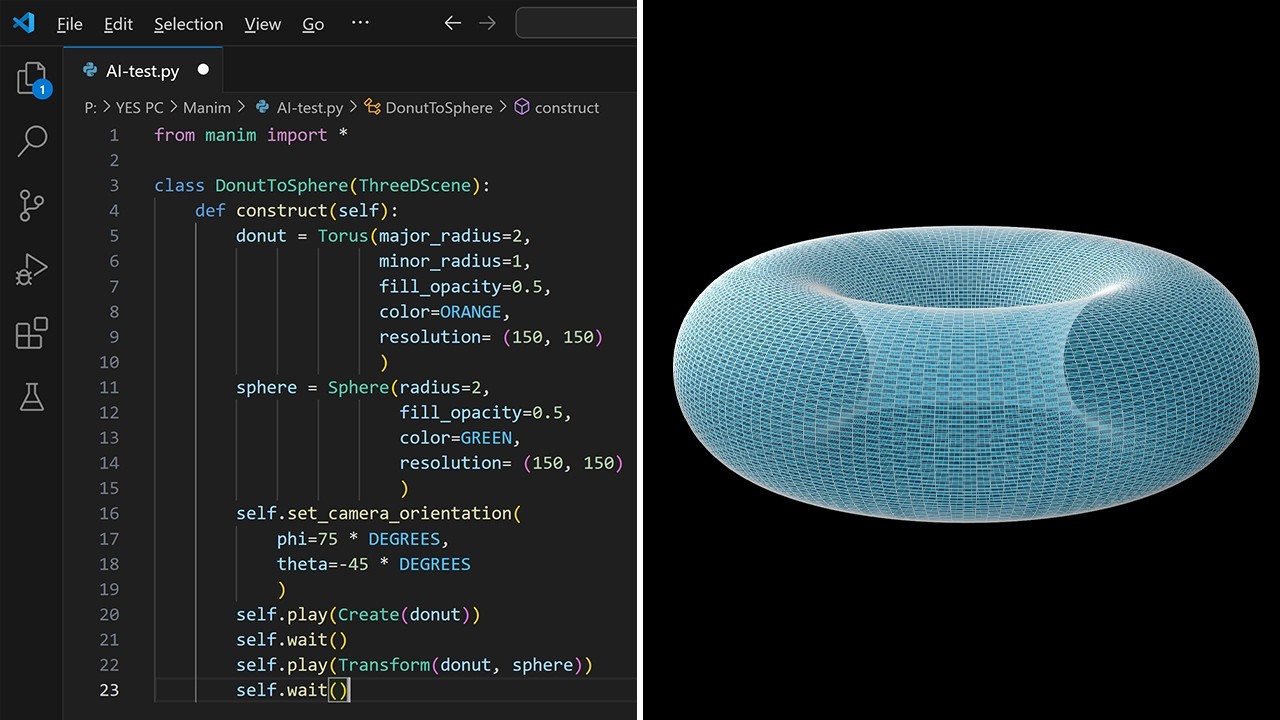Open the Selection menu
This screenshot has width=1280, height=720.
[x=189, y=24]
